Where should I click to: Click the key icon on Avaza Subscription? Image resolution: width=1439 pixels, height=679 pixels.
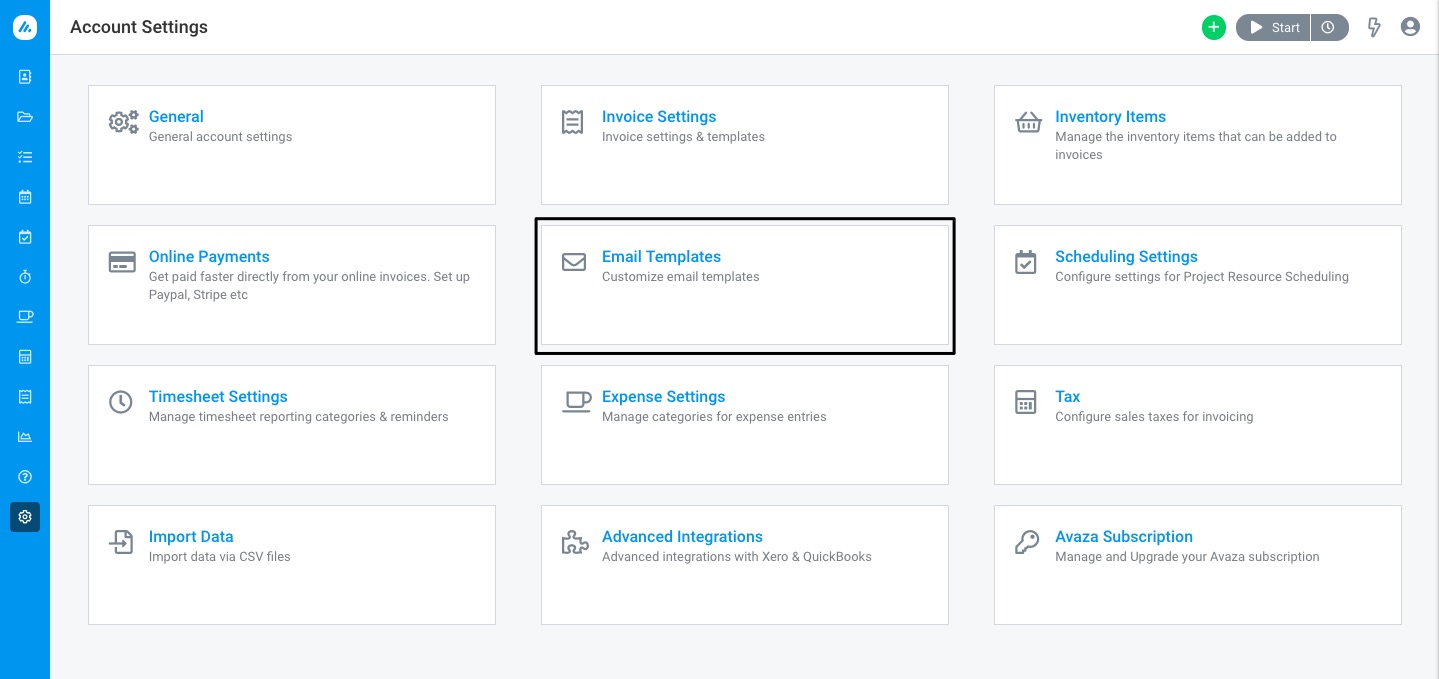click(1027, 542)
